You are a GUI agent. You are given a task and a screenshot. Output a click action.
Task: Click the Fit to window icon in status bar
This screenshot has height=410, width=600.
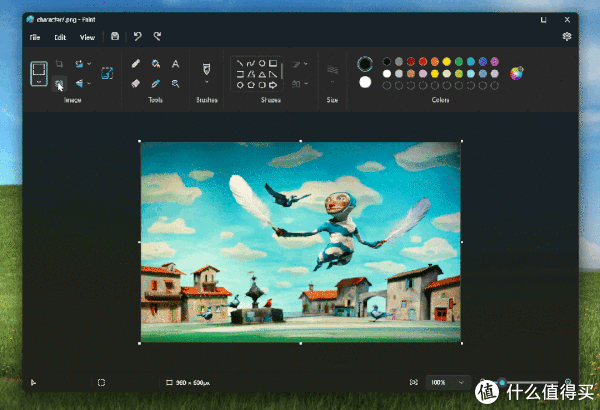coord(414,382)
